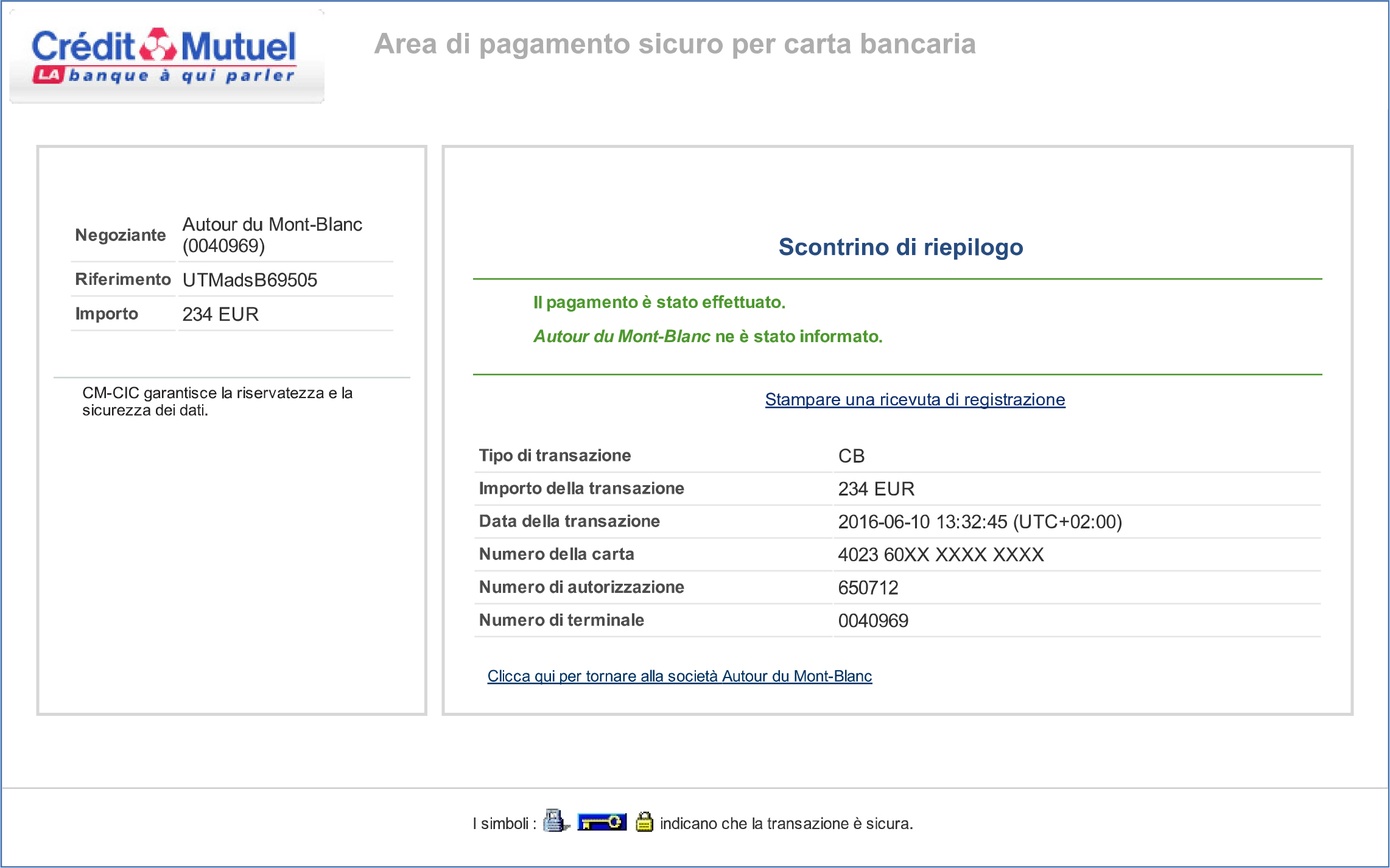This screenshot has width=1390, height=868.
Task: Click the '234 EUR' value beside Importo
Action: coord(220,314)
